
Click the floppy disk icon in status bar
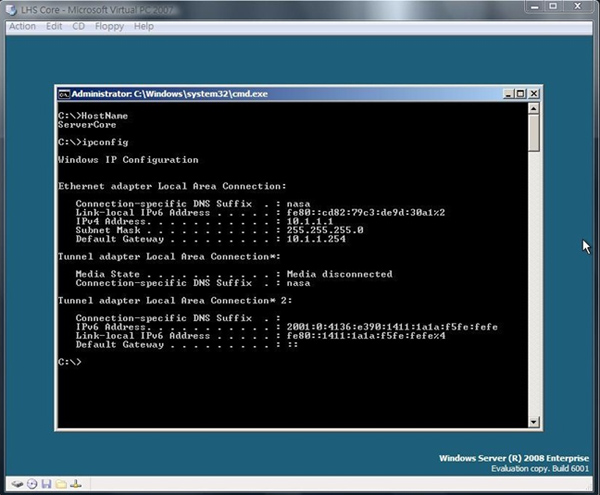(46, 485)
